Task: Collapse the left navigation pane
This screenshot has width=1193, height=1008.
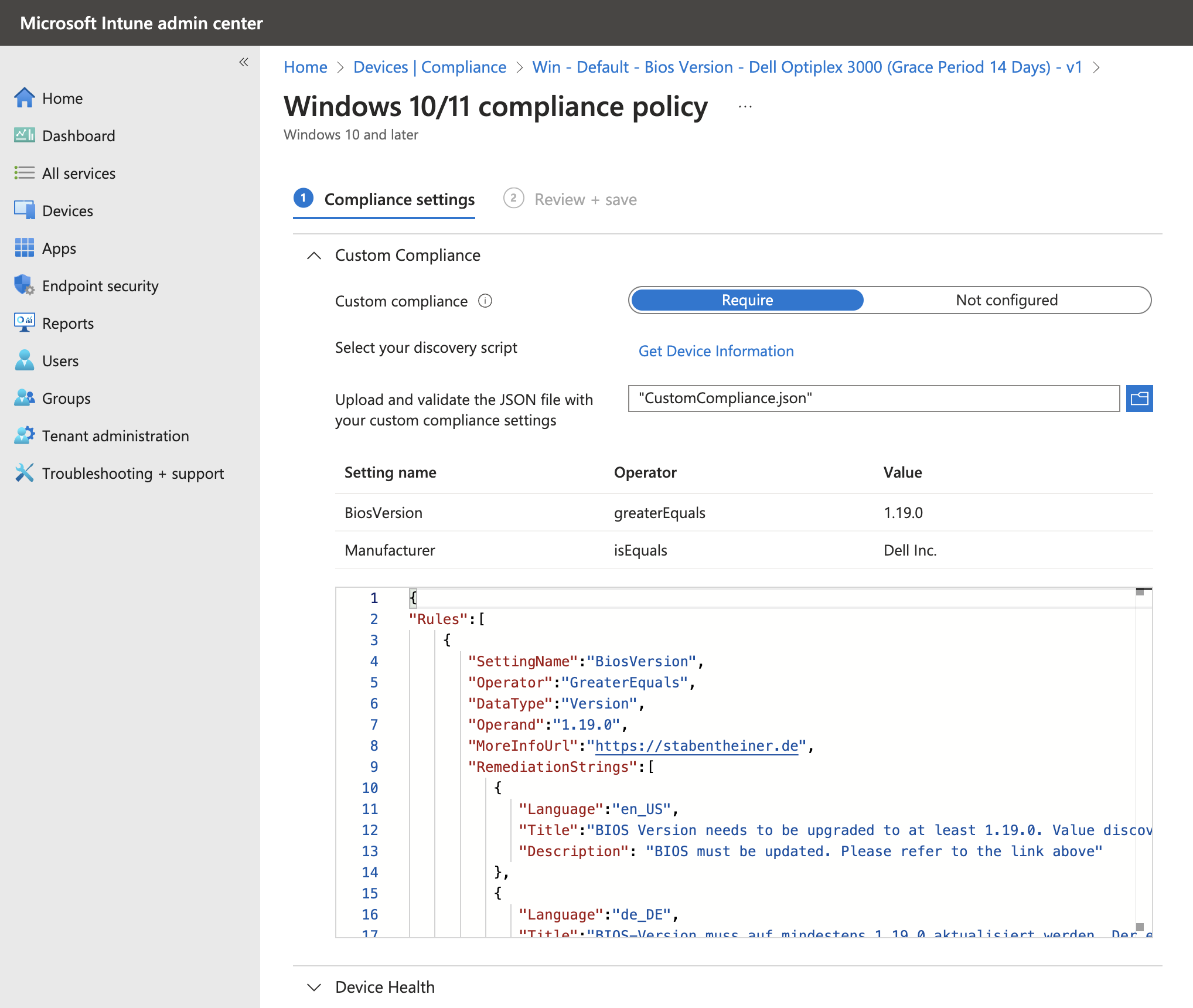Action: click(244, 62)
